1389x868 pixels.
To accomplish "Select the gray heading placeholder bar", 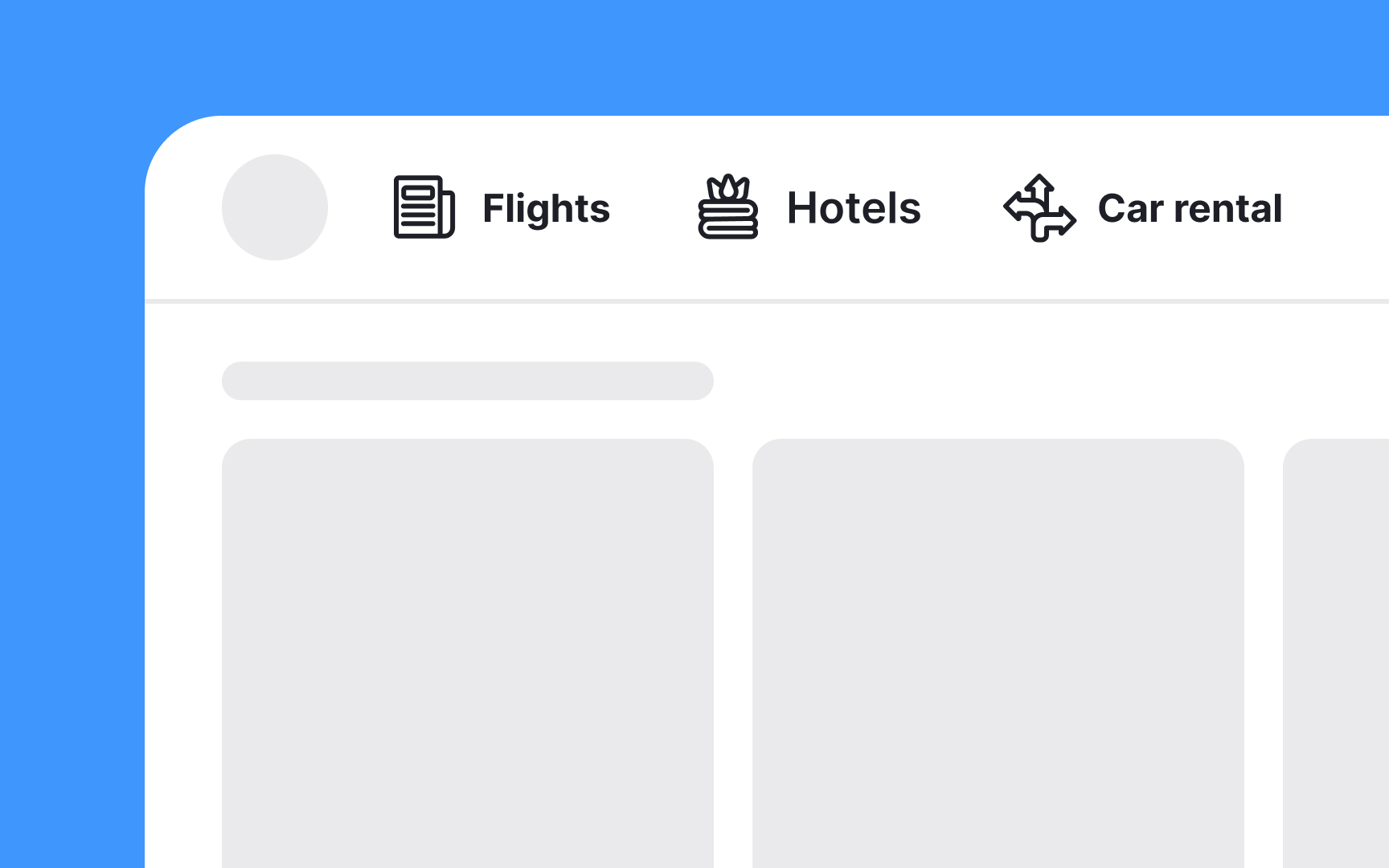I will coord(468,381).
